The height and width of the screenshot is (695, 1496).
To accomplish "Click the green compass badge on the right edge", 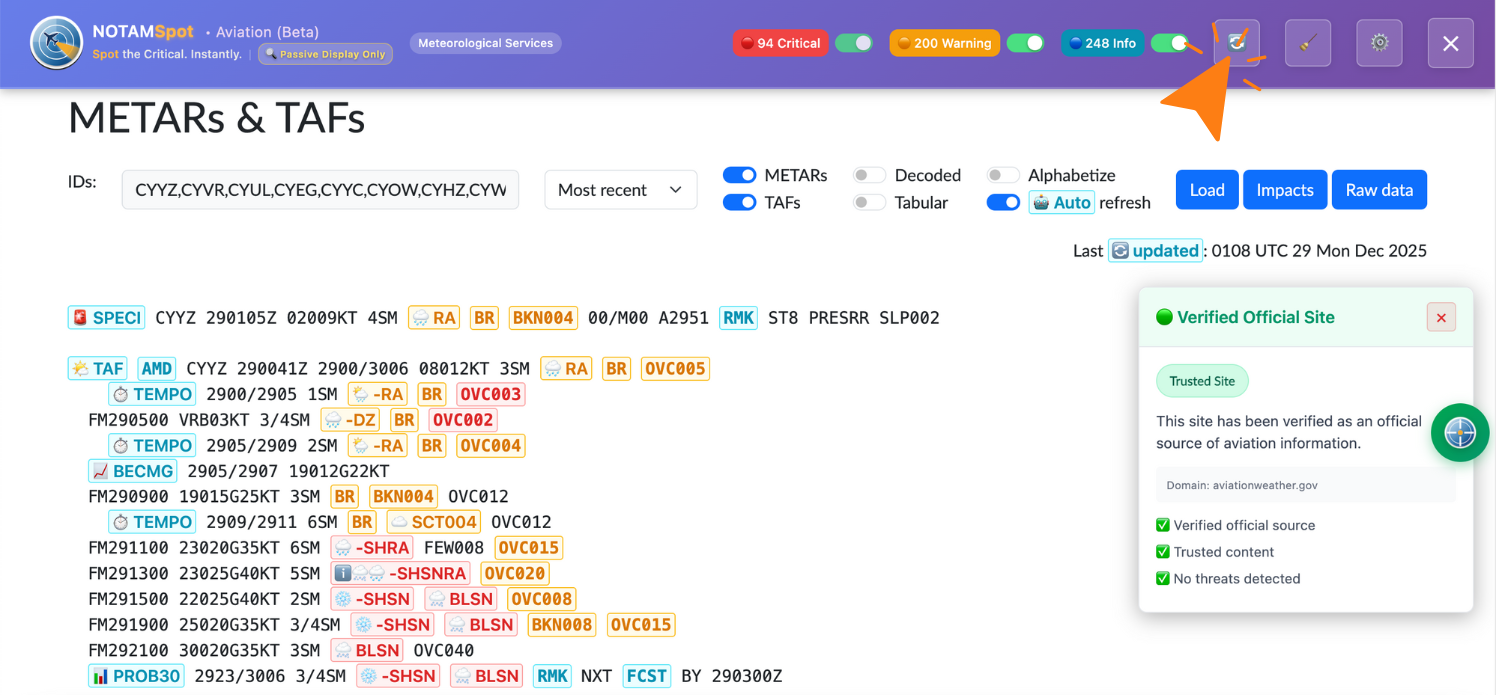I will tap(1460, 433).
